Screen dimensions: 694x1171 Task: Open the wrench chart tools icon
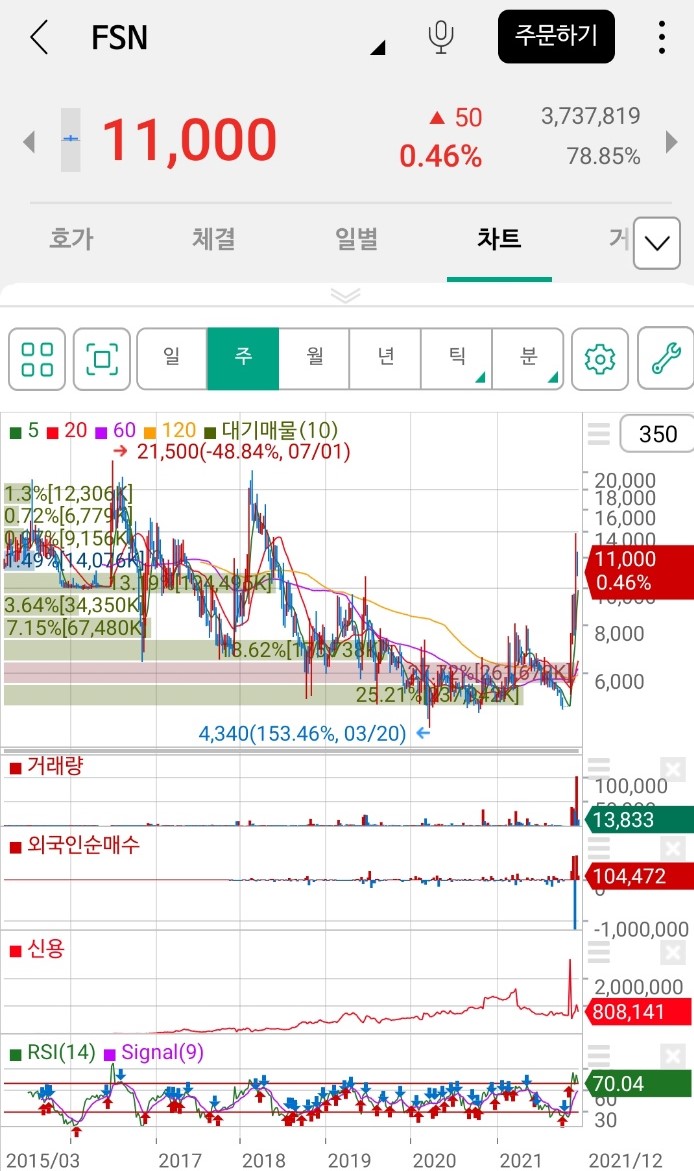click(x=666, y=359)
